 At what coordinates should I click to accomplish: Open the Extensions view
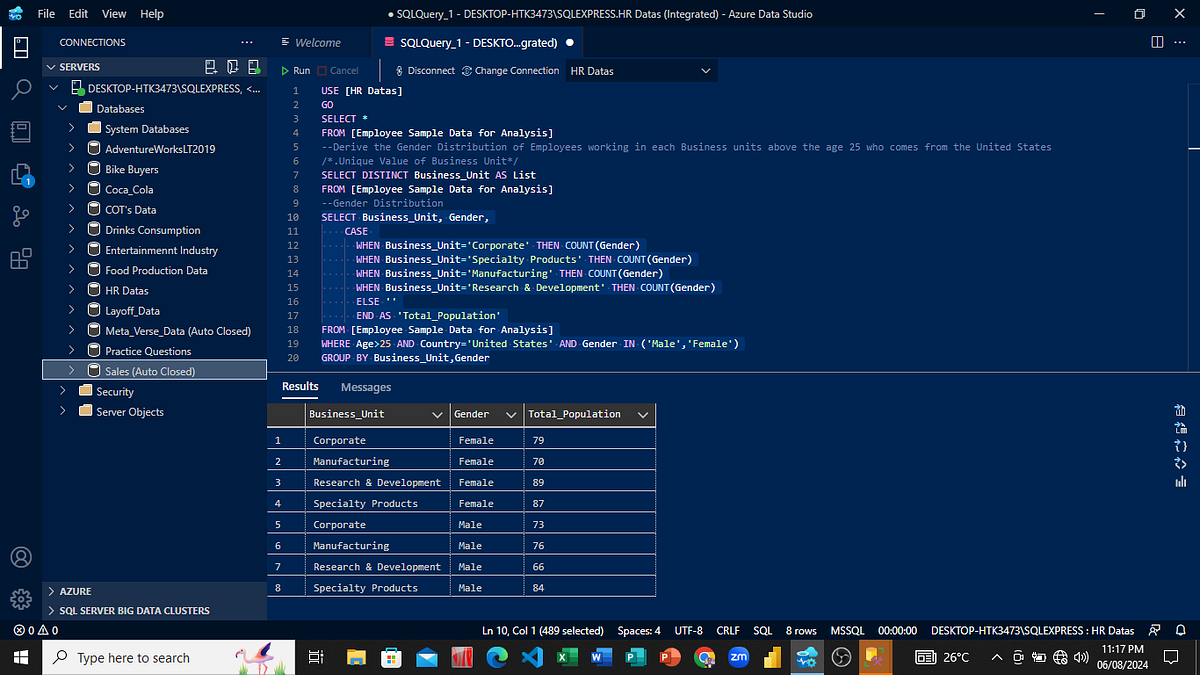coord(21,258)
